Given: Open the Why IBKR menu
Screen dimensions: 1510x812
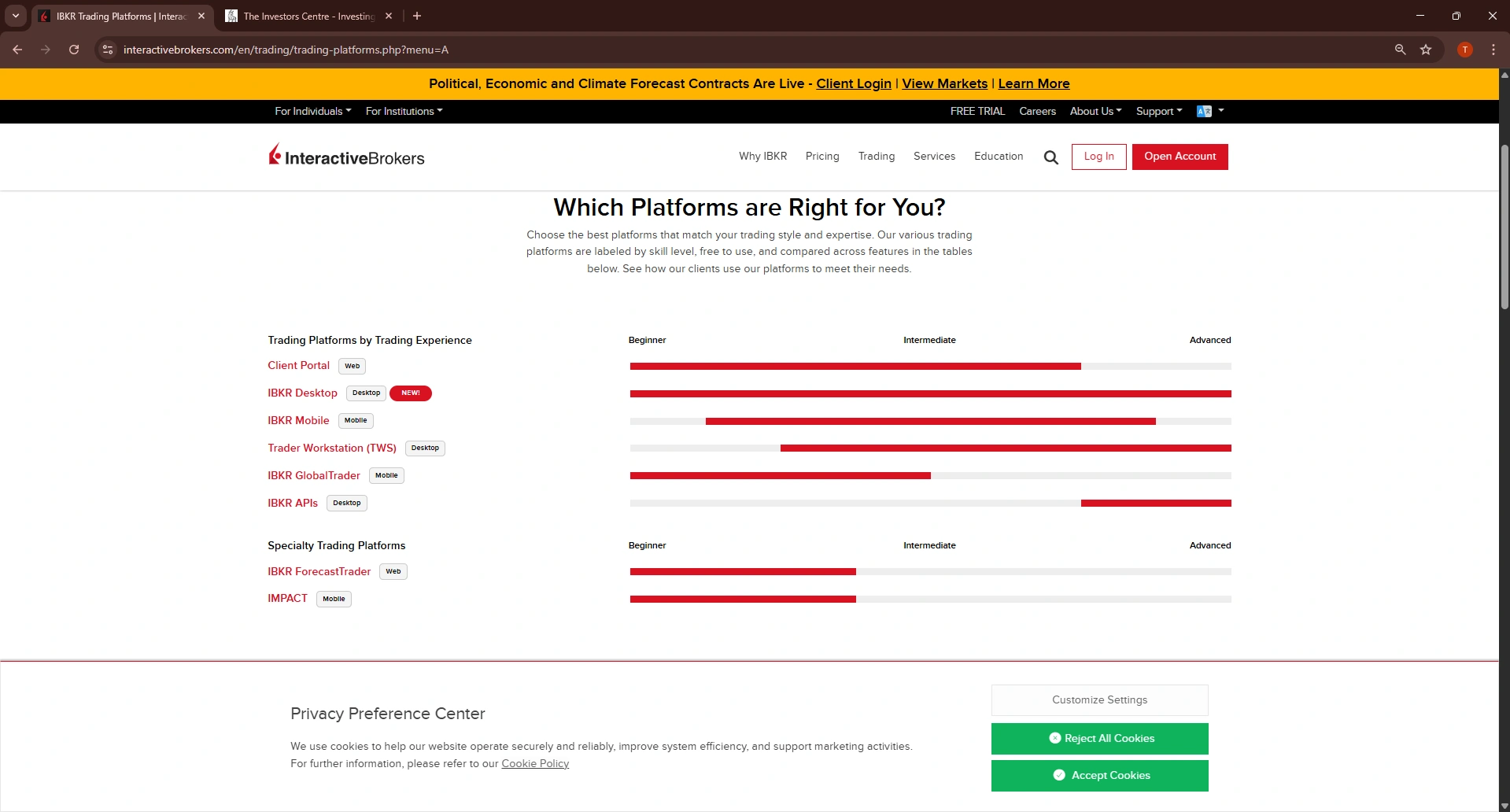Looking at the screenshot, I should point(762,157).
